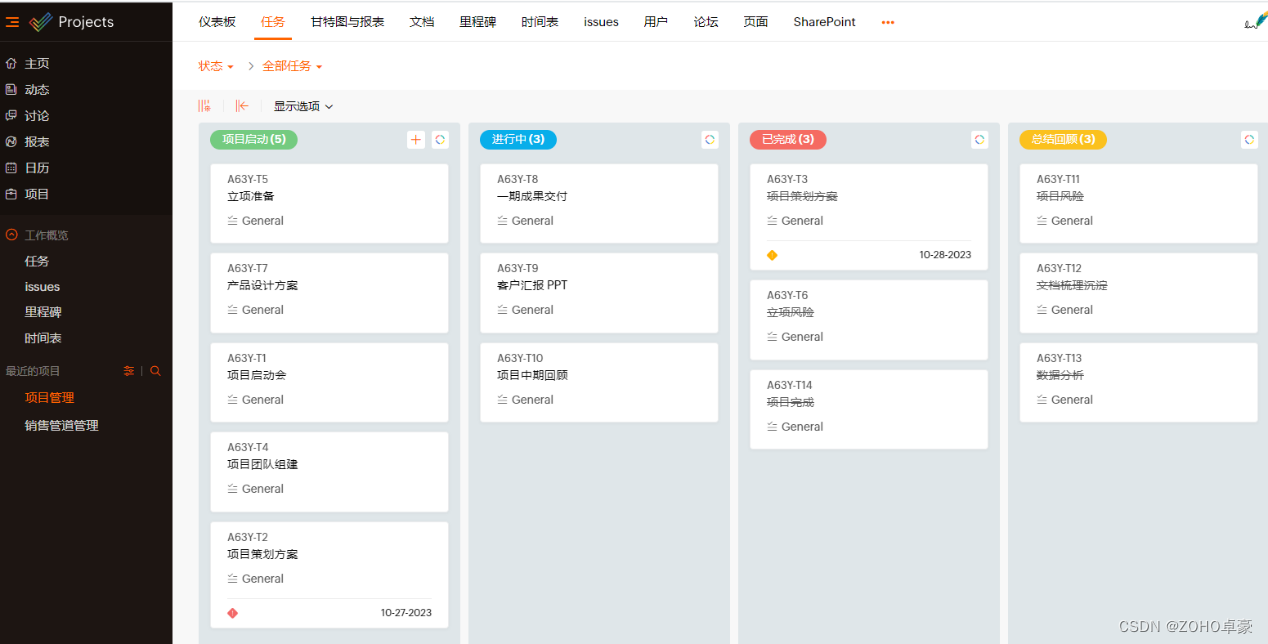The height and width of the screenshot is (644, 1268).
Task: Click the search icon beside 最近的项目
Action: pyautogui.click(x=155, y=371)
